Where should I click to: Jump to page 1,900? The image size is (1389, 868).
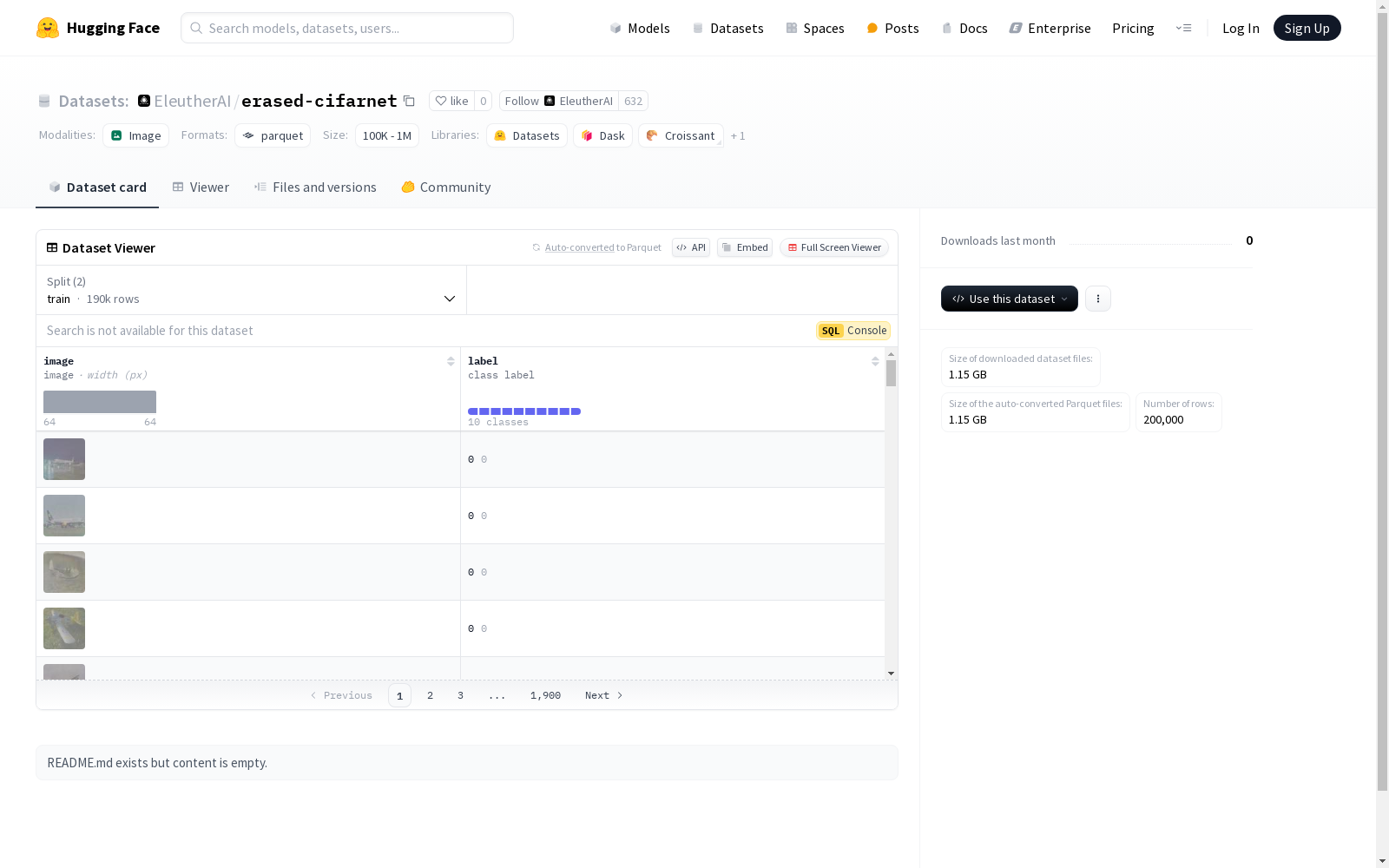(x=545, y=695)
